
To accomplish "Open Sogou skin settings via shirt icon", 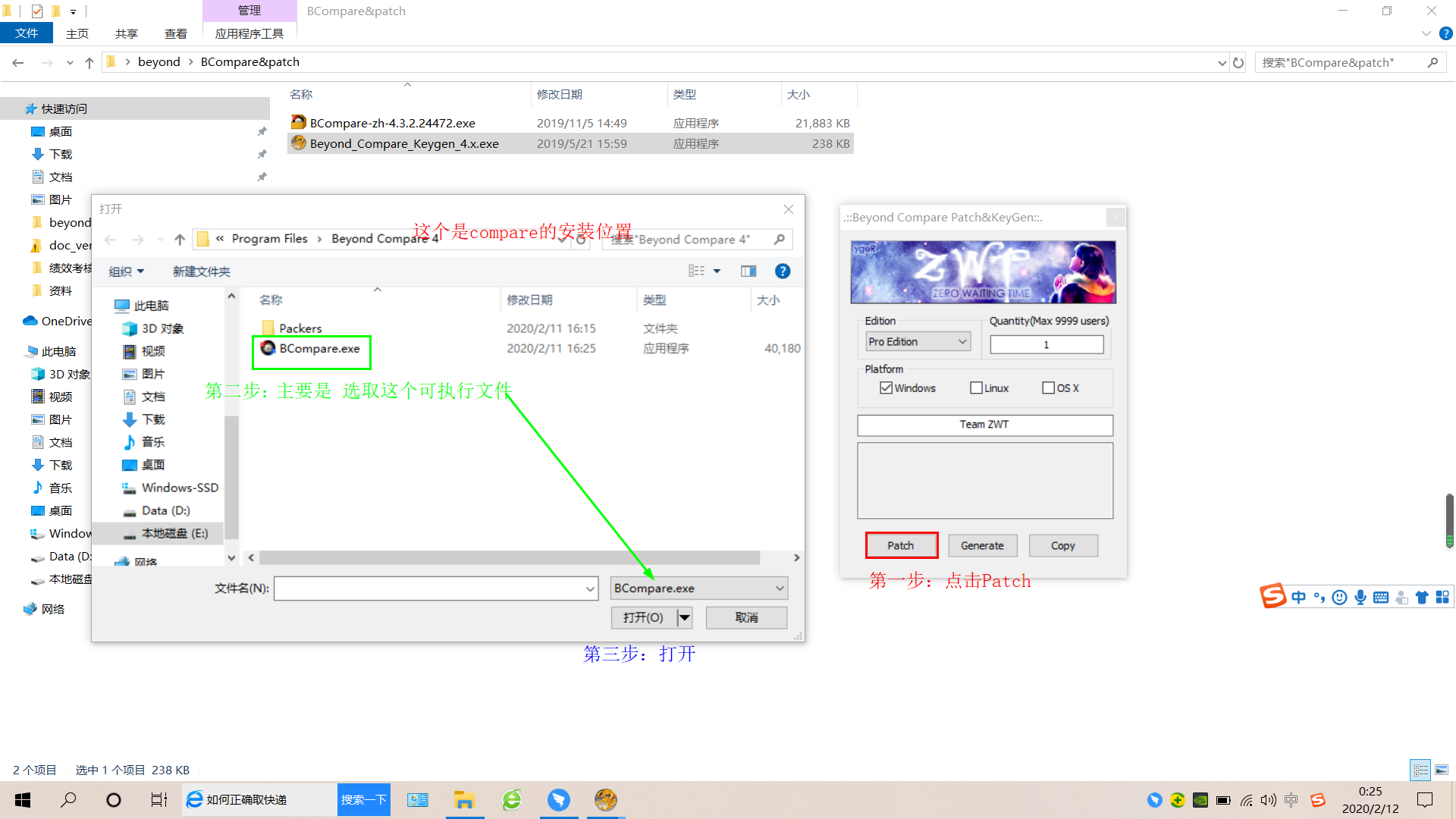I will pyautogui.click(x=1422, y=597).
